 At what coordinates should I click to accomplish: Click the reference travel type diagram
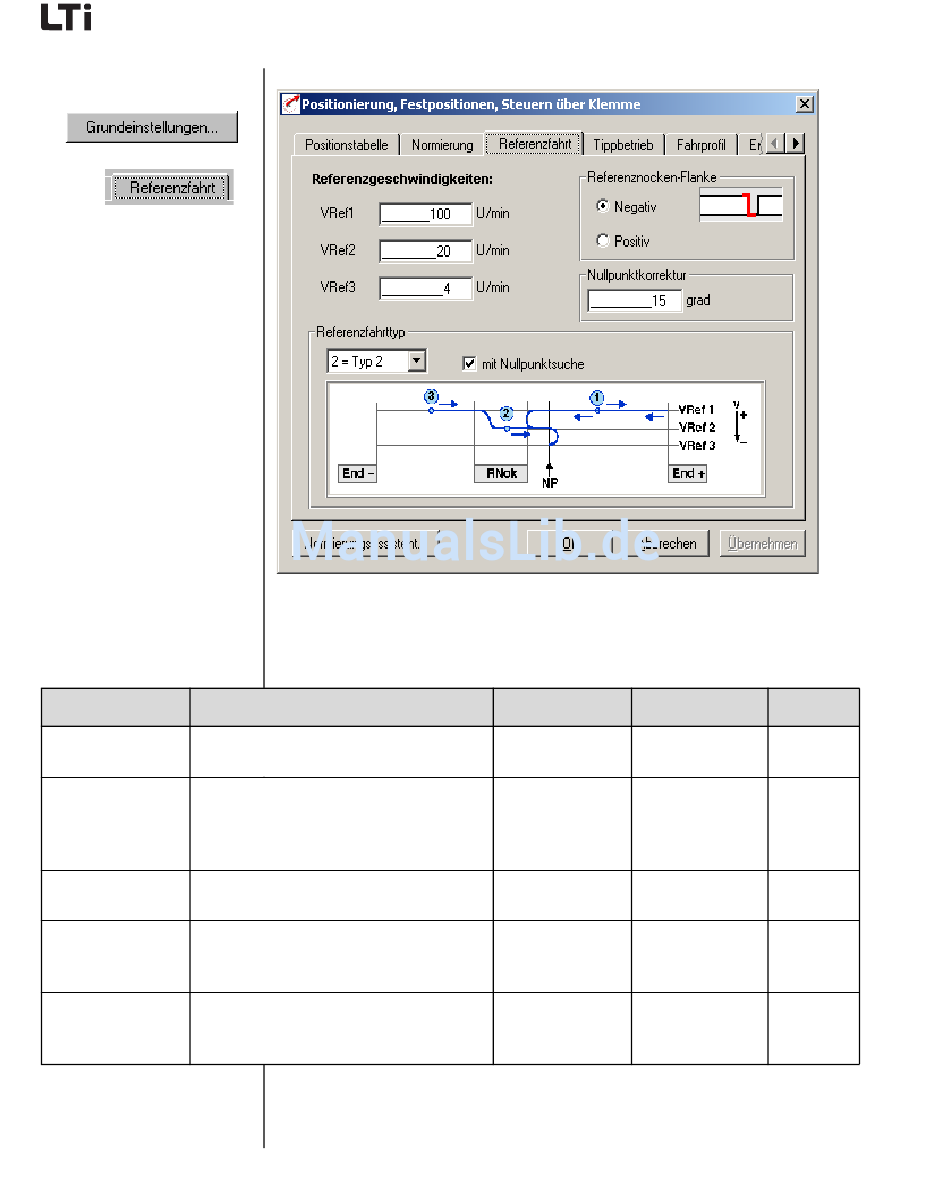(x=545, y=439)
